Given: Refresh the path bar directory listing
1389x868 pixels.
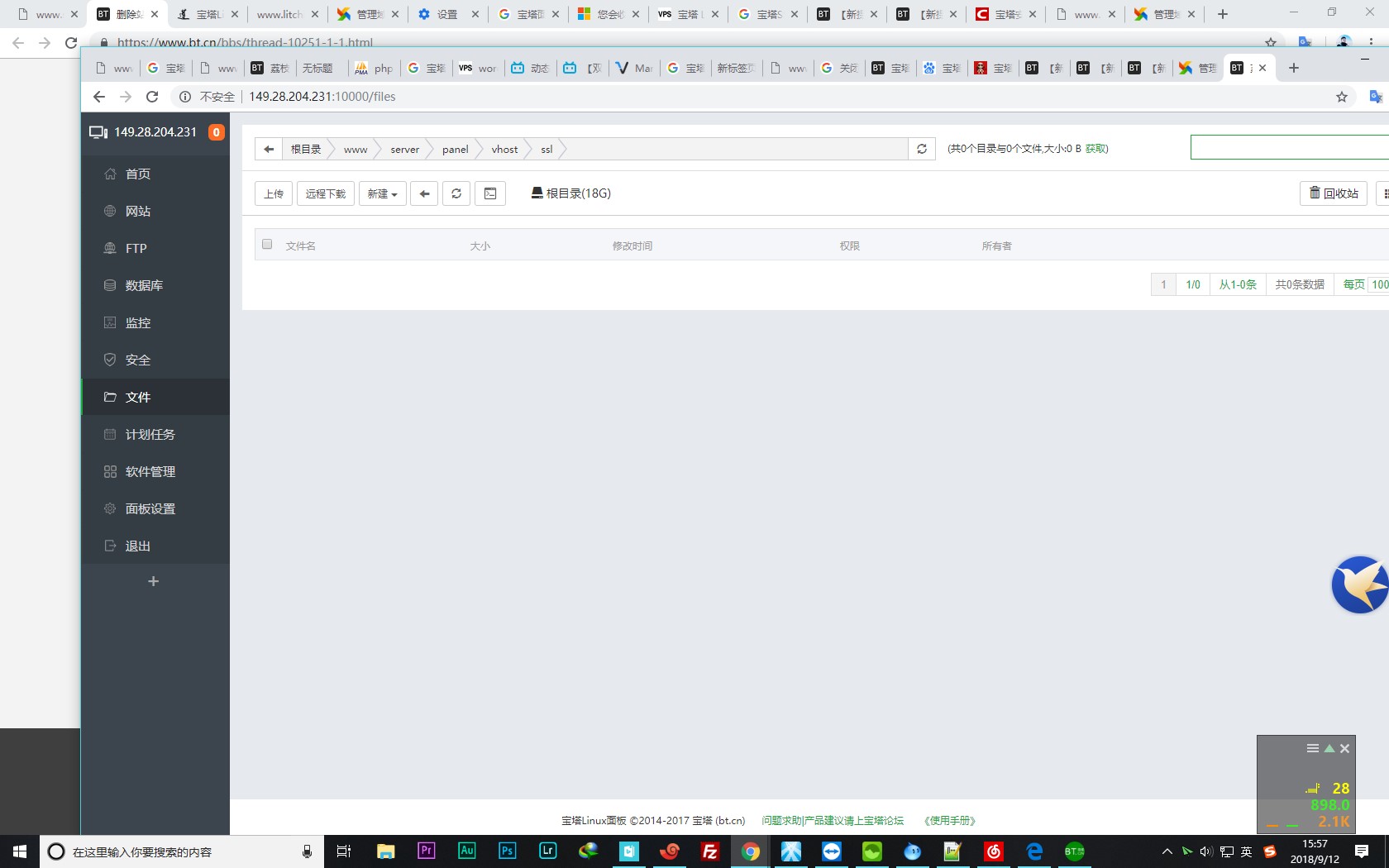Looking at the screenshot, I should point(922,149).
